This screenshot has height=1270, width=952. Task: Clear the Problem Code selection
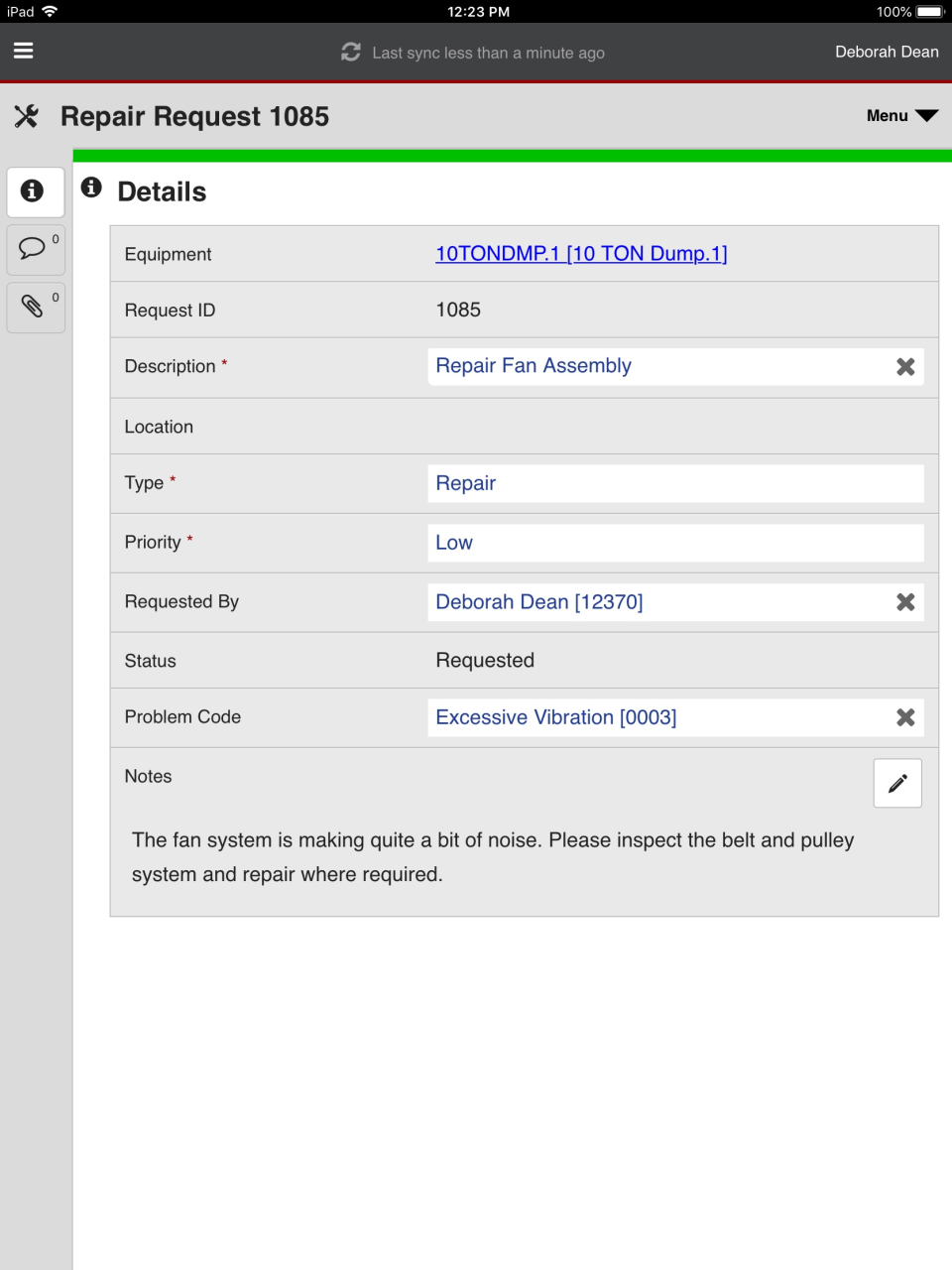904,716
